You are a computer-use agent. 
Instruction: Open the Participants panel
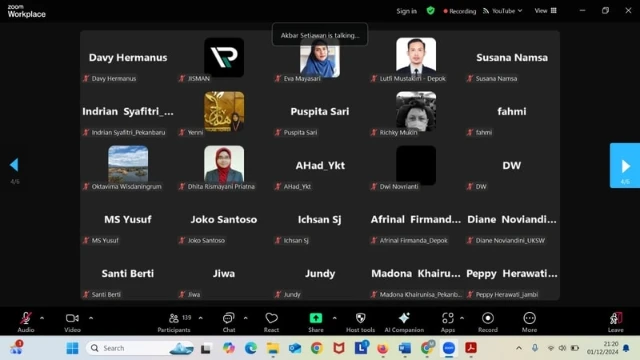pos(174,322)
